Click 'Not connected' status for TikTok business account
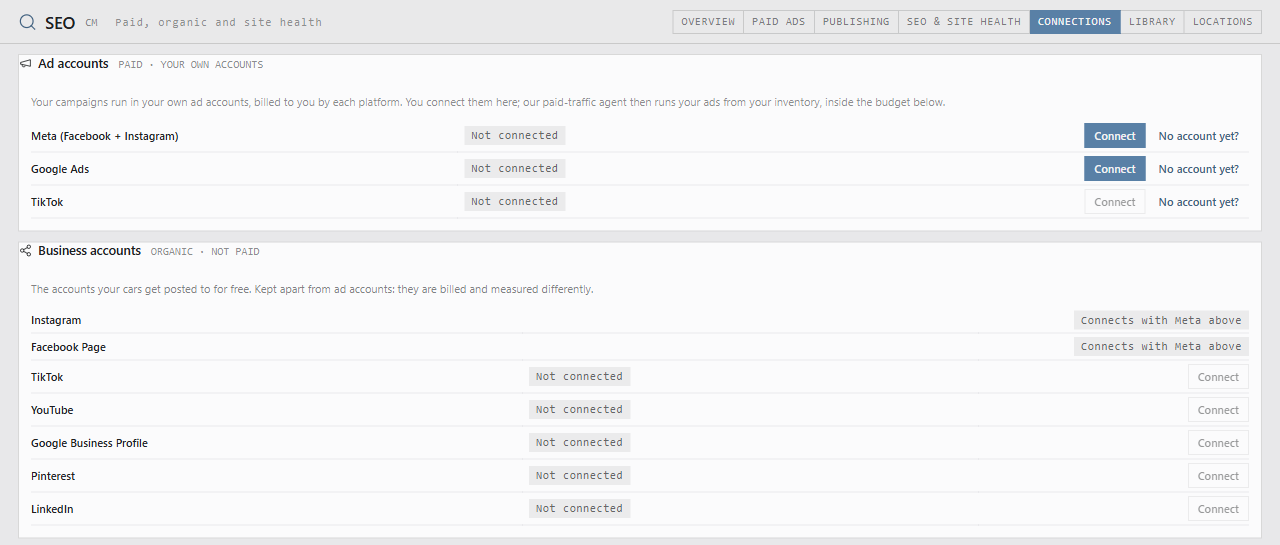 coord(580,376)
